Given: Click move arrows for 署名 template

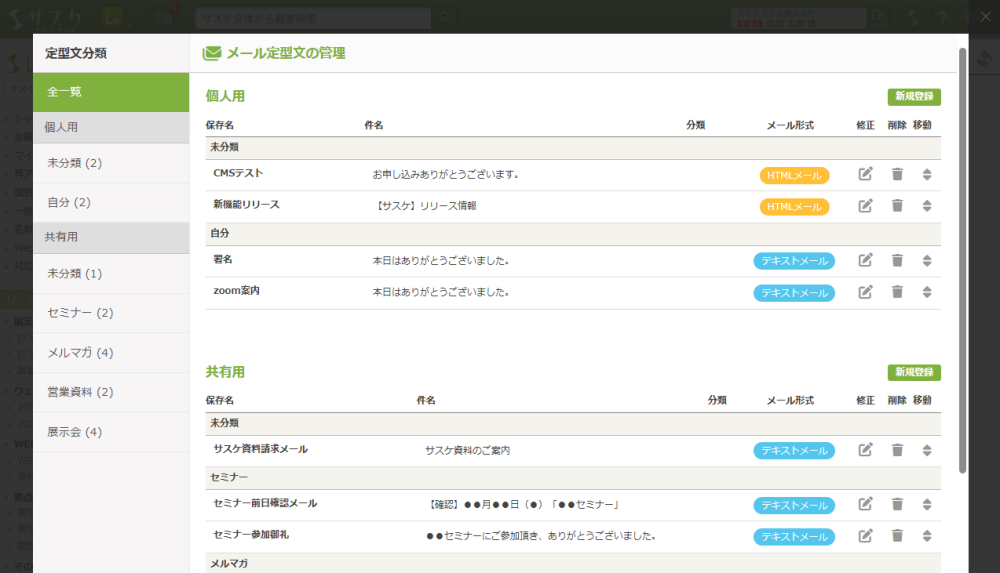Looking at the screenshot, I should tap(927, 261).
